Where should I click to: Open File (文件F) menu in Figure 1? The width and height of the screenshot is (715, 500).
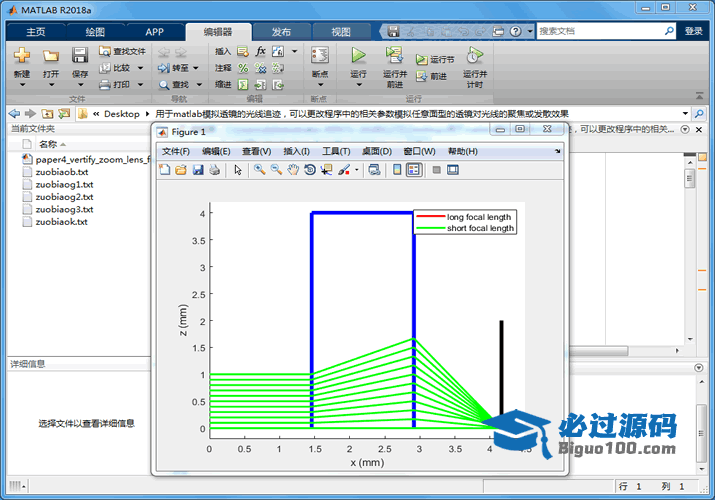(x=176, y=151)
